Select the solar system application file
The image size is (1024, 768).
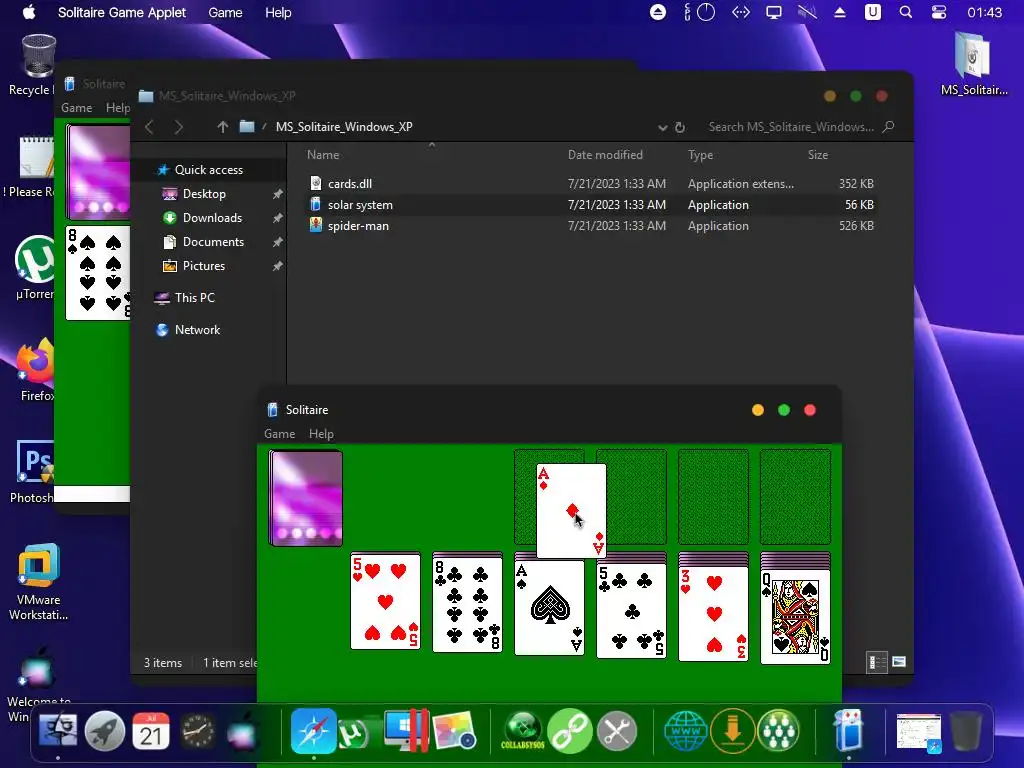point(591,204)
